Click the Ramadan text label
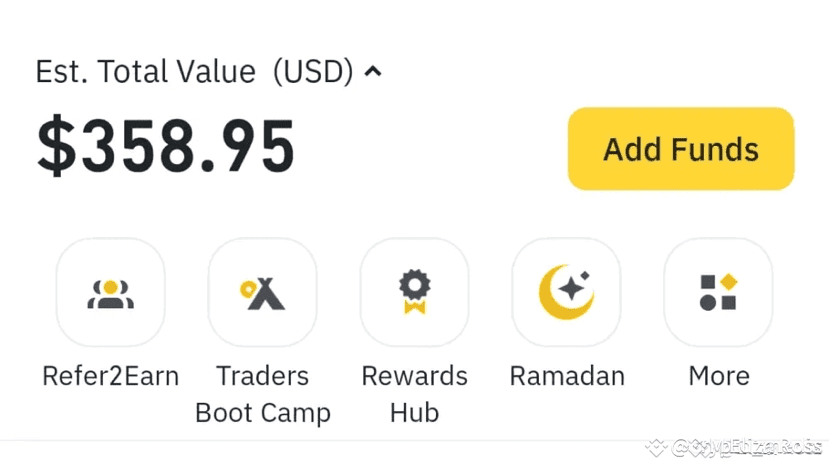Image resolution: width=829 pixels, height=465 pixels. click(x=566, y=376)
